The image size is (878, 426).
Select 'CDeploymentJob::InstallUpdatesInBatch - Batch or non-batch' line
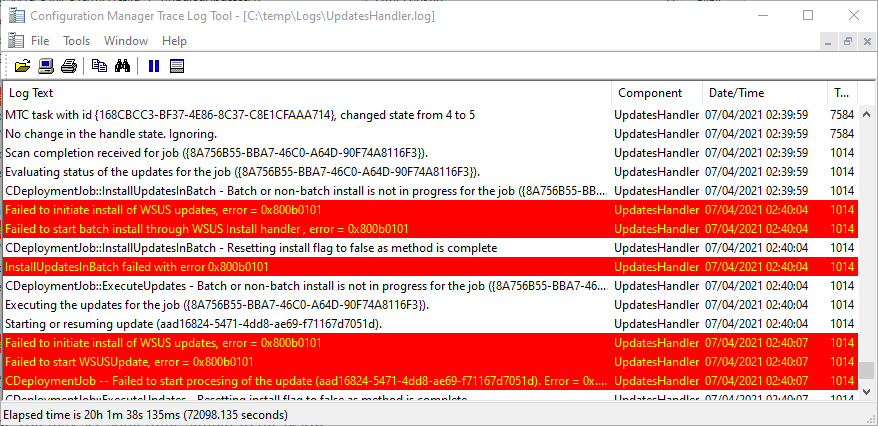pyautogui.click(x=430, y=191)
